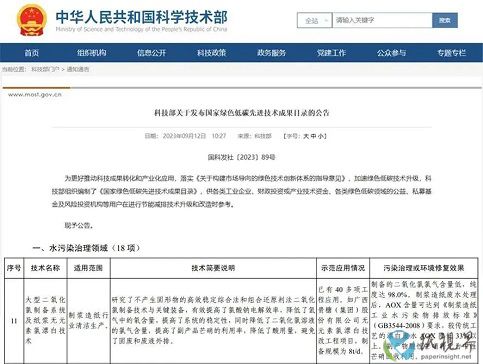Viewport: 483px width, 364px height.
Task: Click the keyword search input field
Action: [382, 20]
